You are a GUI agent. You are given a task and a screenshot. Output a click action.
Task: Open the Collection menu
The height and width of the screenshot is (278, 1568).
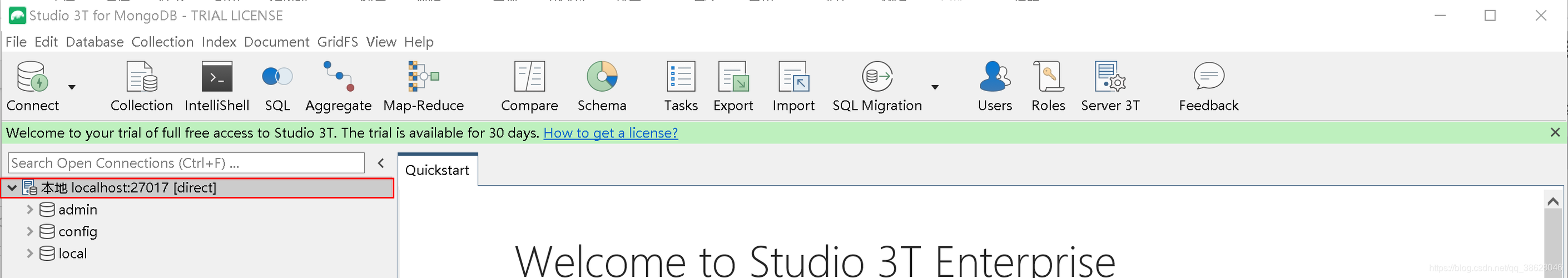point(162,41)
